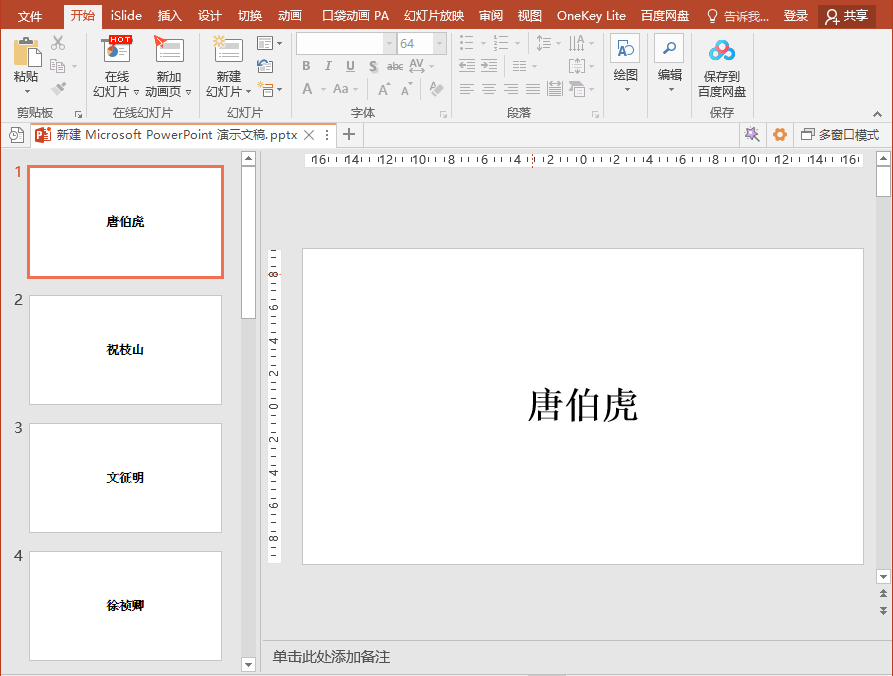Expand the font name dropdown
The width and height of the screenshot is (893, 676).
[x=389, y=44]
